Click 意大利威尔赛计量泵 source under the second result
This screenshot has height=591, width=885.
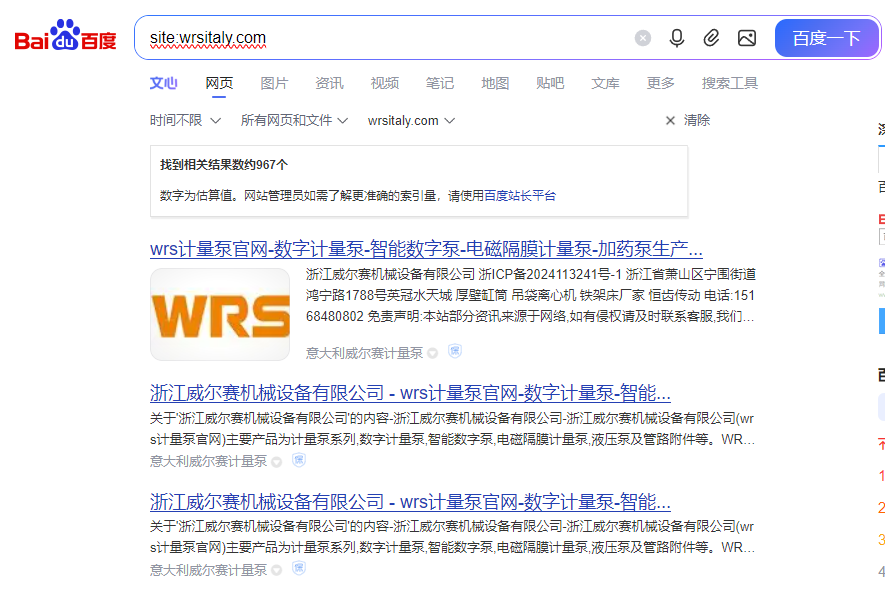pos(208,462)
